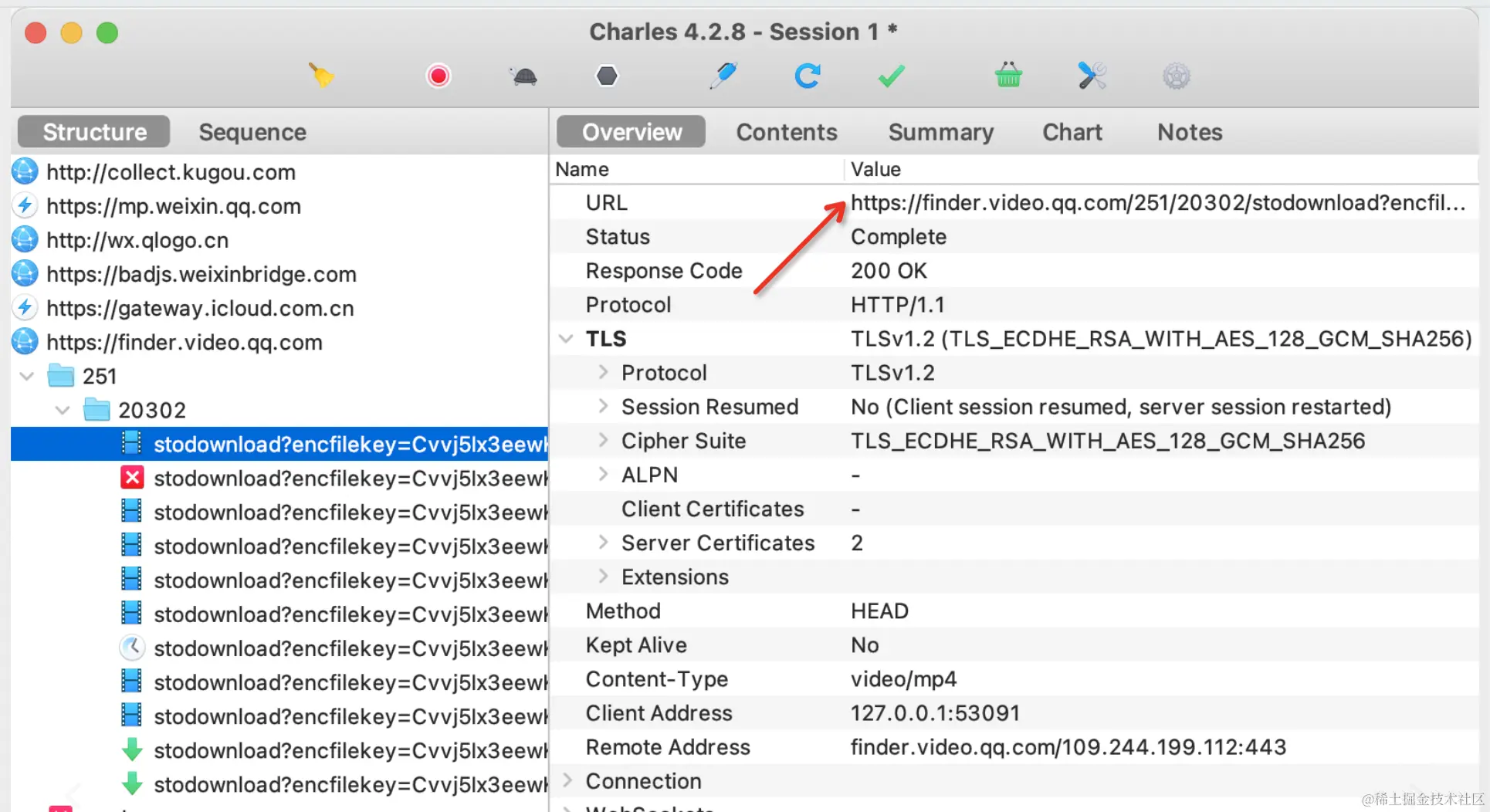
Task: Clear session with the broom icon
Action: pyautogui.click(x=321, y=76)
